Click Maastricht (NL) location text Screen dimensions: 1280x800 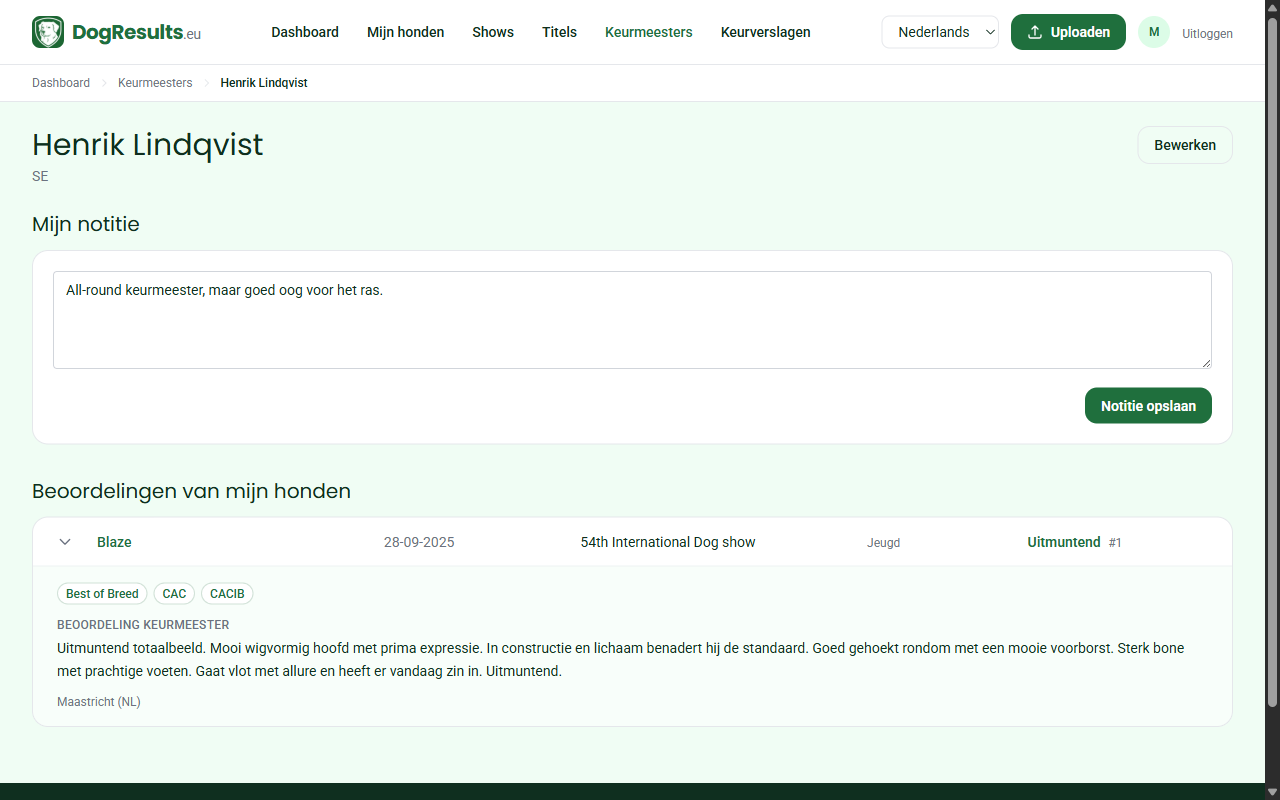[99, 702]
